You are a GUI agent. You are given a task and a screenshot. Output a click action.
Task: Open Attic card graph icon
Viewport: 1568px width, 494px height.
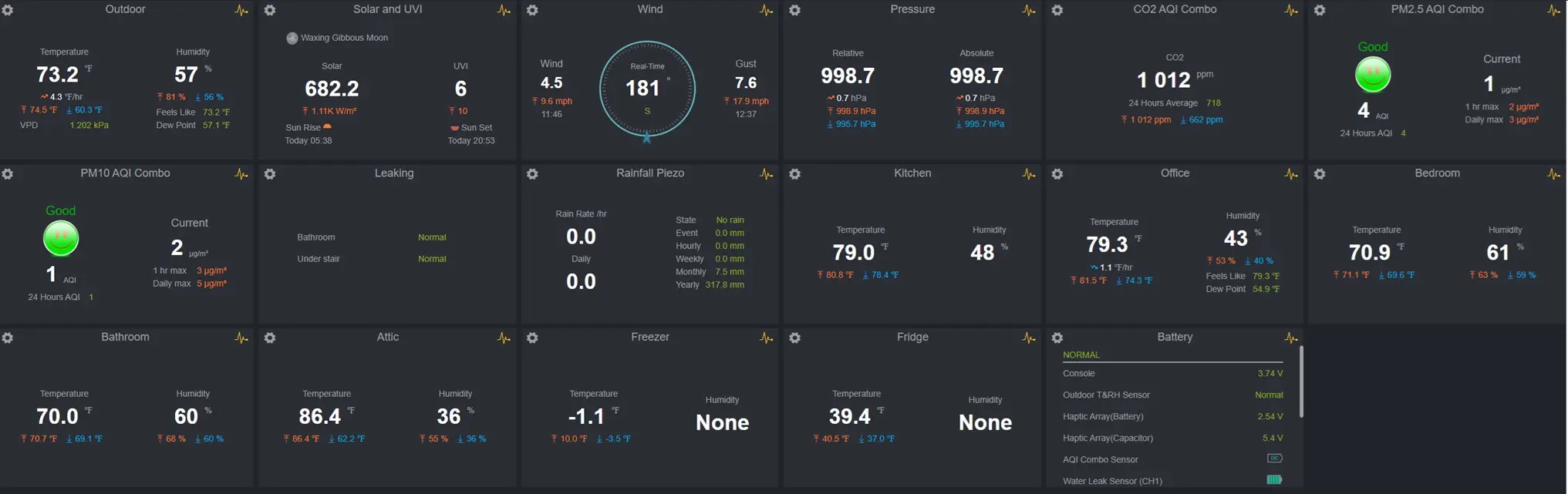(x=504, y=338)
